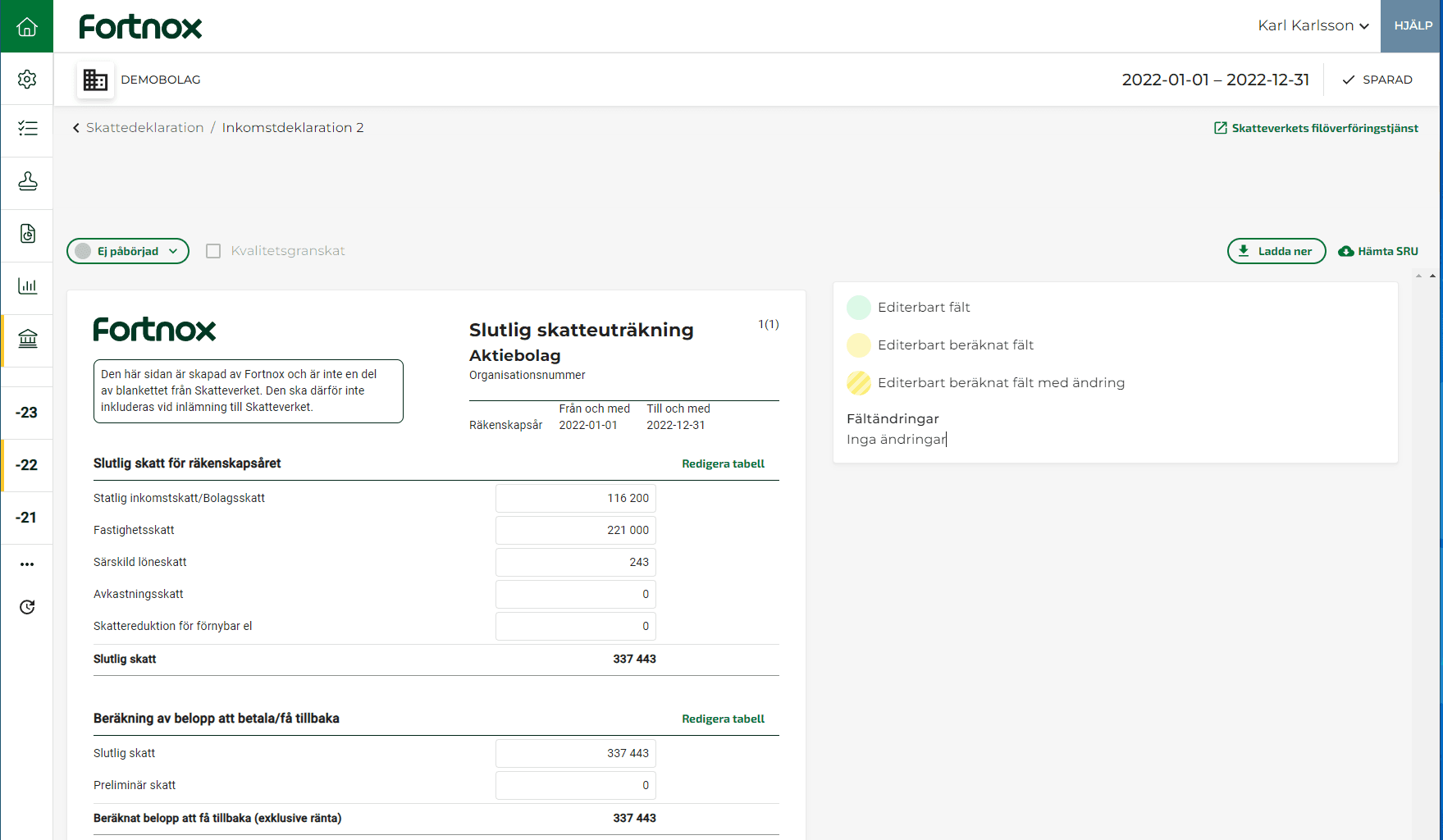Open the document report icon in sidebar
The image size is (1443, 840).
coord(27,234)
